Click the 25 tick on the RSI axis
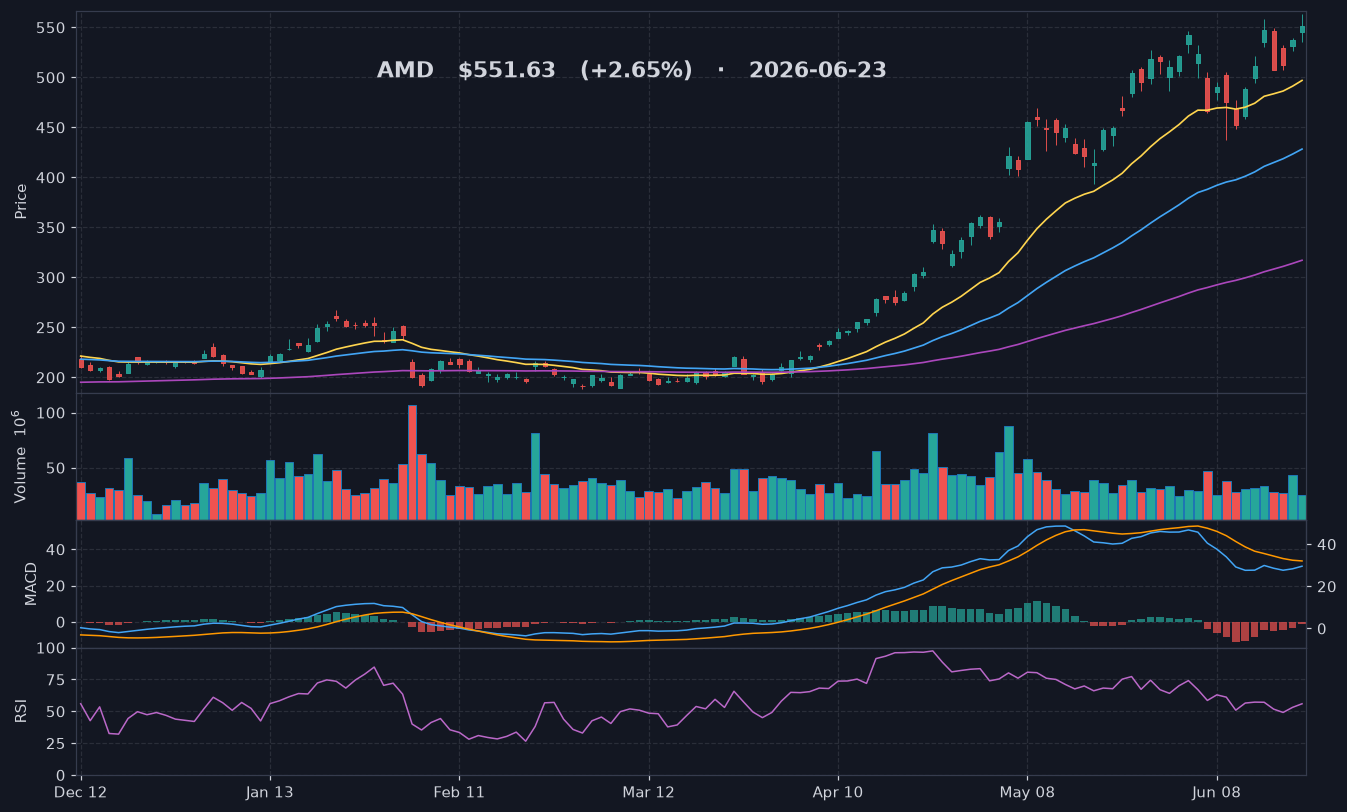This screenshot has height=812, width=1347. coord(57,744)
